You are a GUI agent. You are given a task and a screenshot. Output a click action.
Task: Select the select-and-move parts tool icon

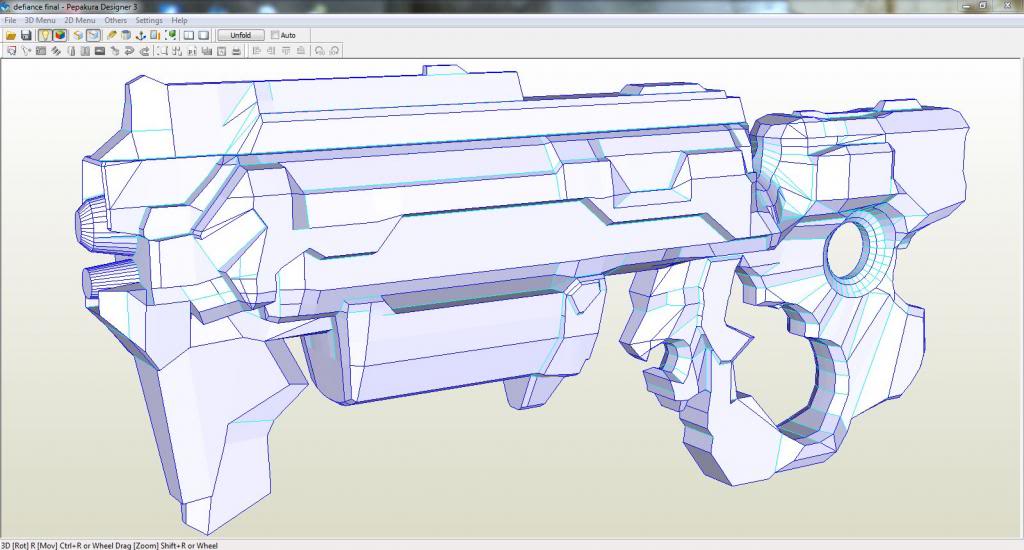[11, 51]
